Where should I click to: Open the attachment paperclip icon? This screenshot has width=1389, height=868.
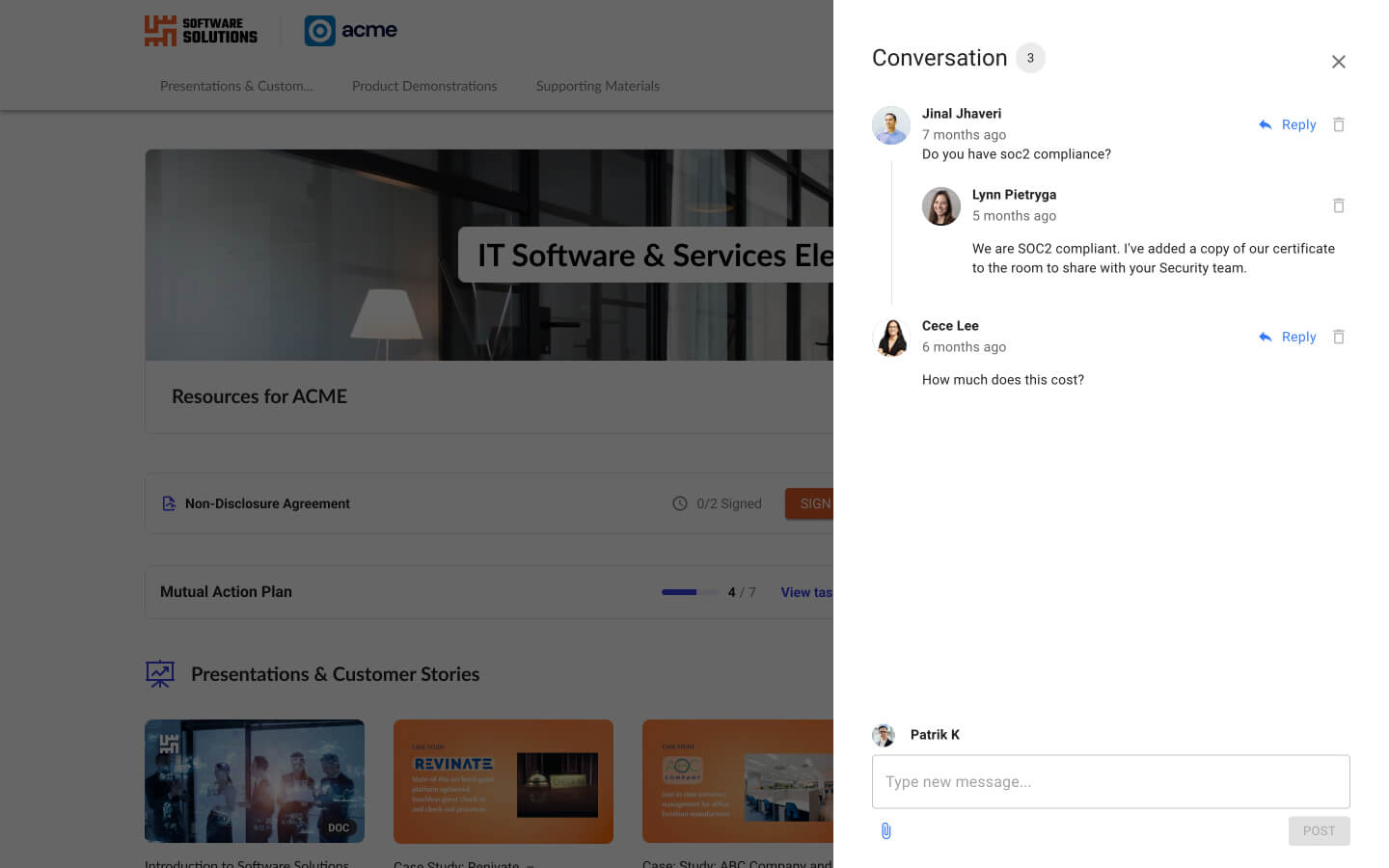[885, 830]
